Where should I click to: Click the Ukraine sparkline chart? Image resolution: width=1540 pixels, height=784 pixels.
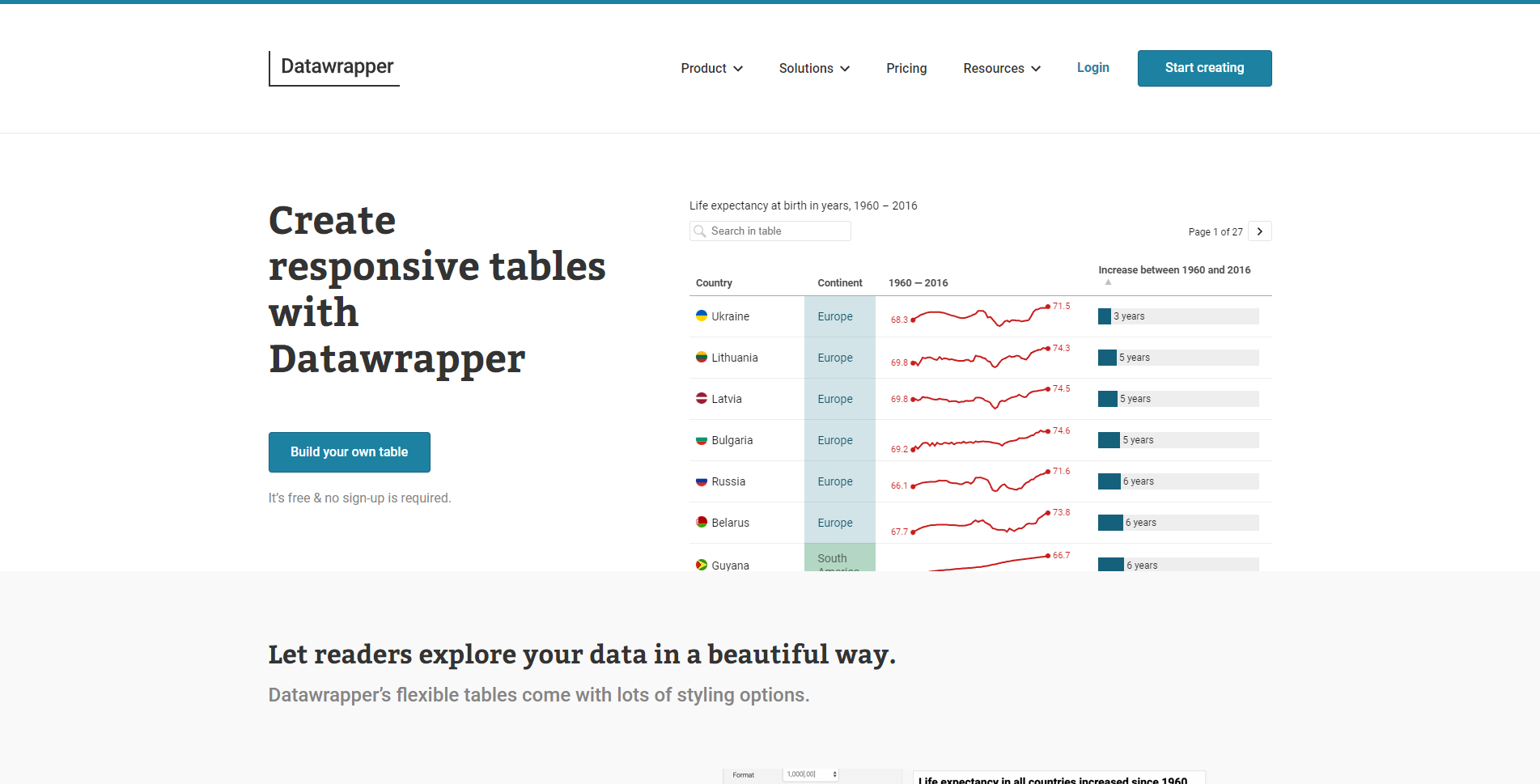click(x=980, y=316)
